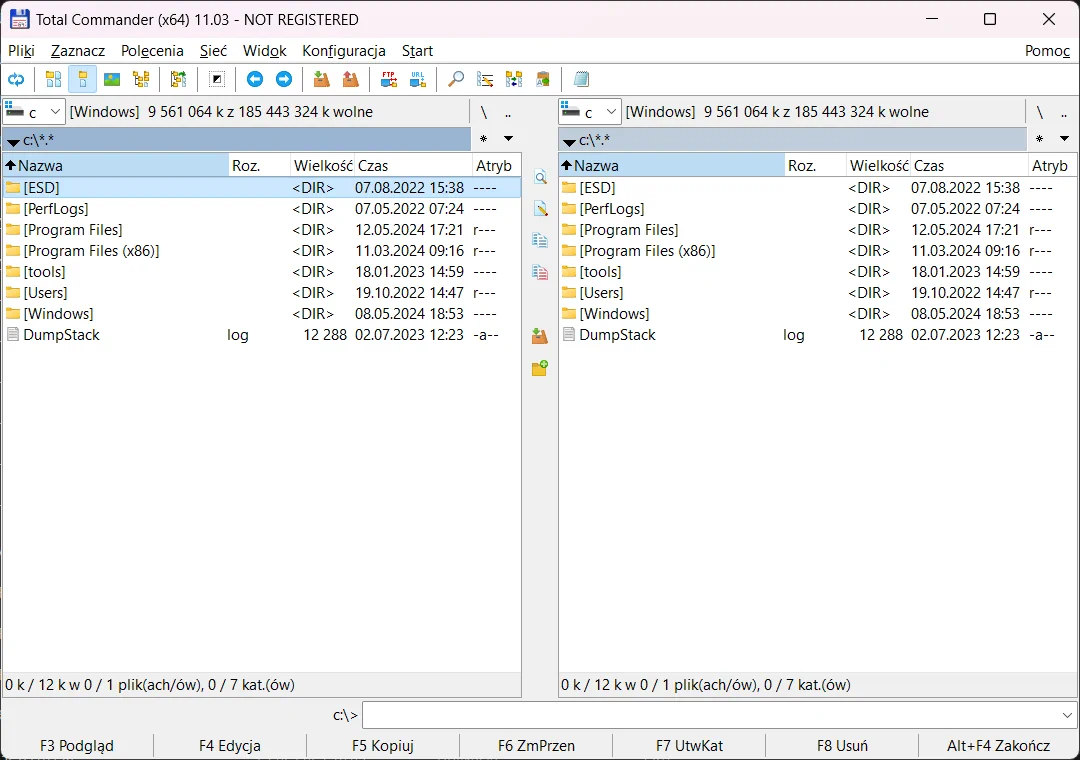This screenshot has width=1080, height=760.
Task: Sort right panel by Wielkość column
Action: coord(878,165)
